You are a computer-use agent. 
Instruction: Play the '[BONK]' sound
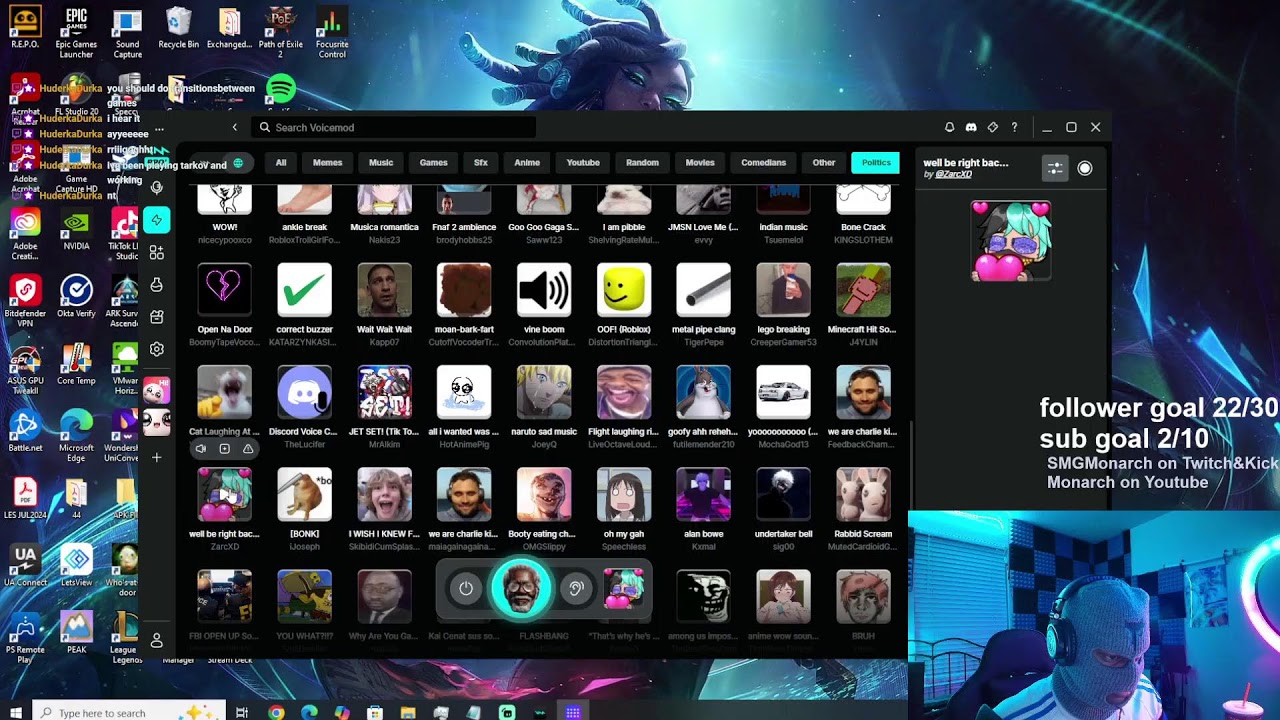[304, 494]
